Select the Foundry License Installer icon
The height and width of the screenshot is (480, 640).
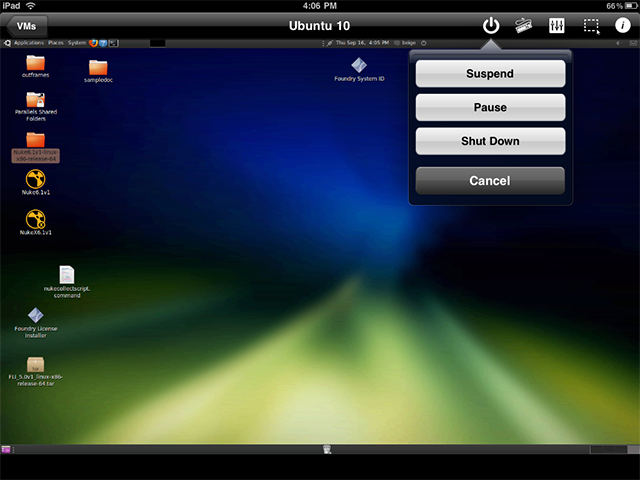tap(36, 323)
